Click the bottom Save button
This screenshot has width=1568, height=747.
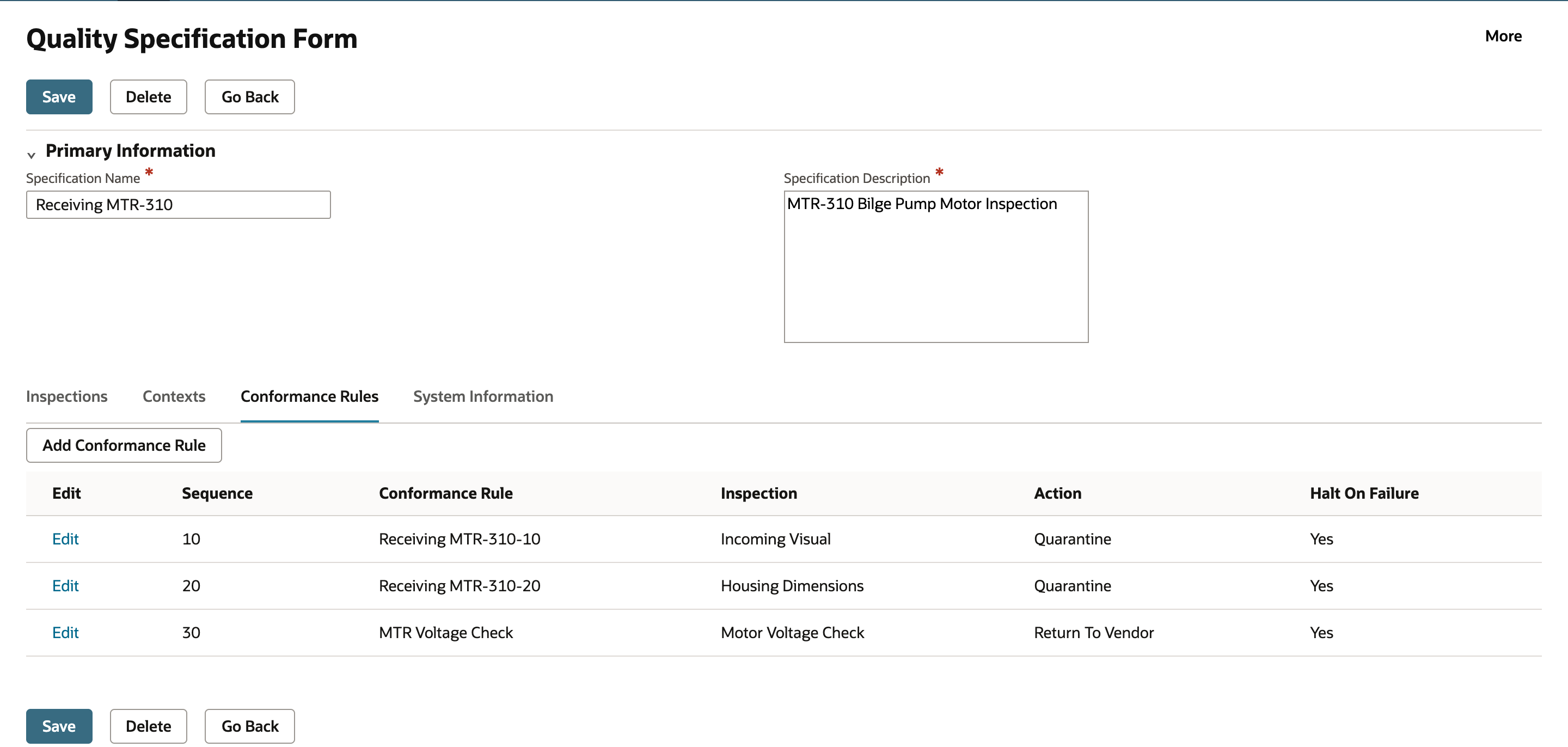(59, 726)
